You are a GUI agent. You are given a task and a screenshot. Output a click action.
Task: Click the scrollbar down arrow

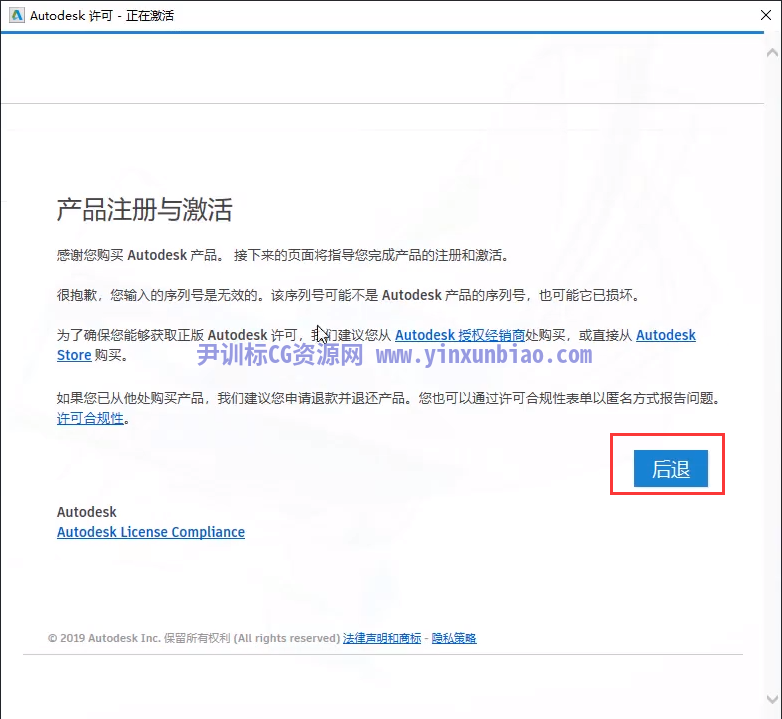pos(772,699)
